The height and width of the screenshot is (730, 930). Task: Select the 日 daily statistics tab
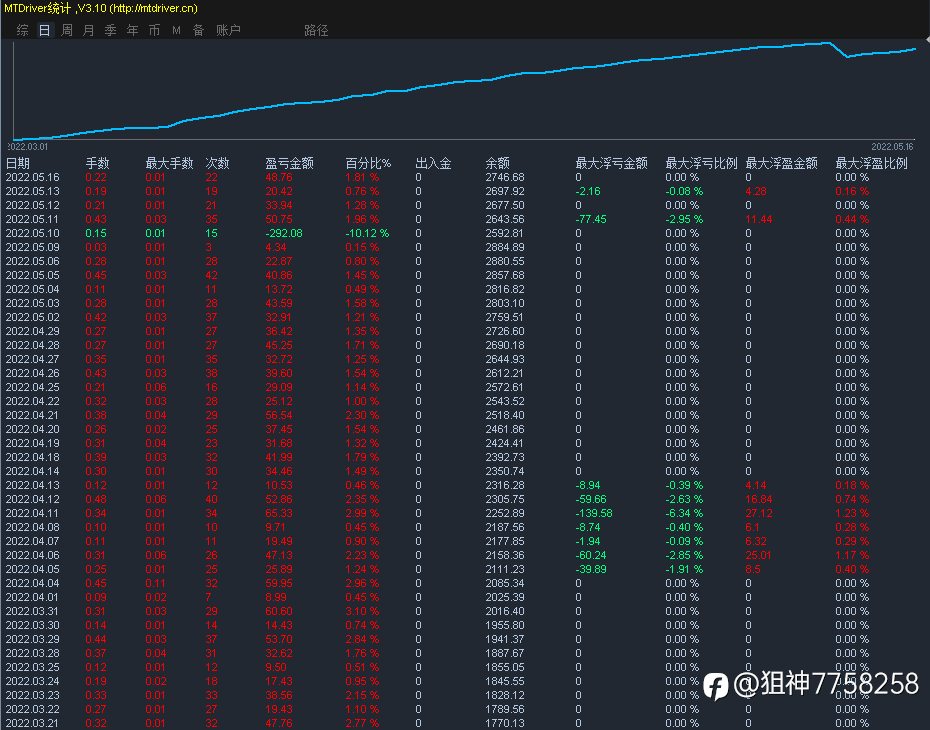[x=44, y=30]
